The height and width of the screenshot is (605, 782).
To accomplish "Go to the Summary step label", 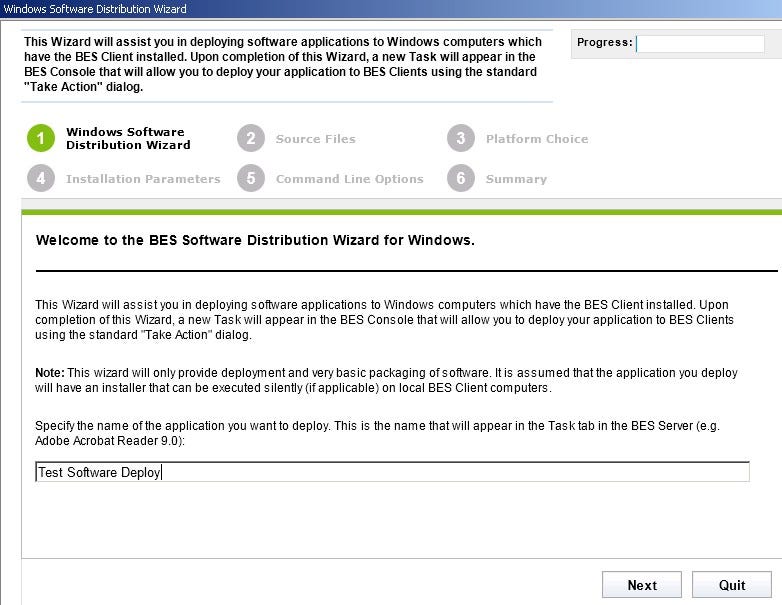I will (516, 179).
